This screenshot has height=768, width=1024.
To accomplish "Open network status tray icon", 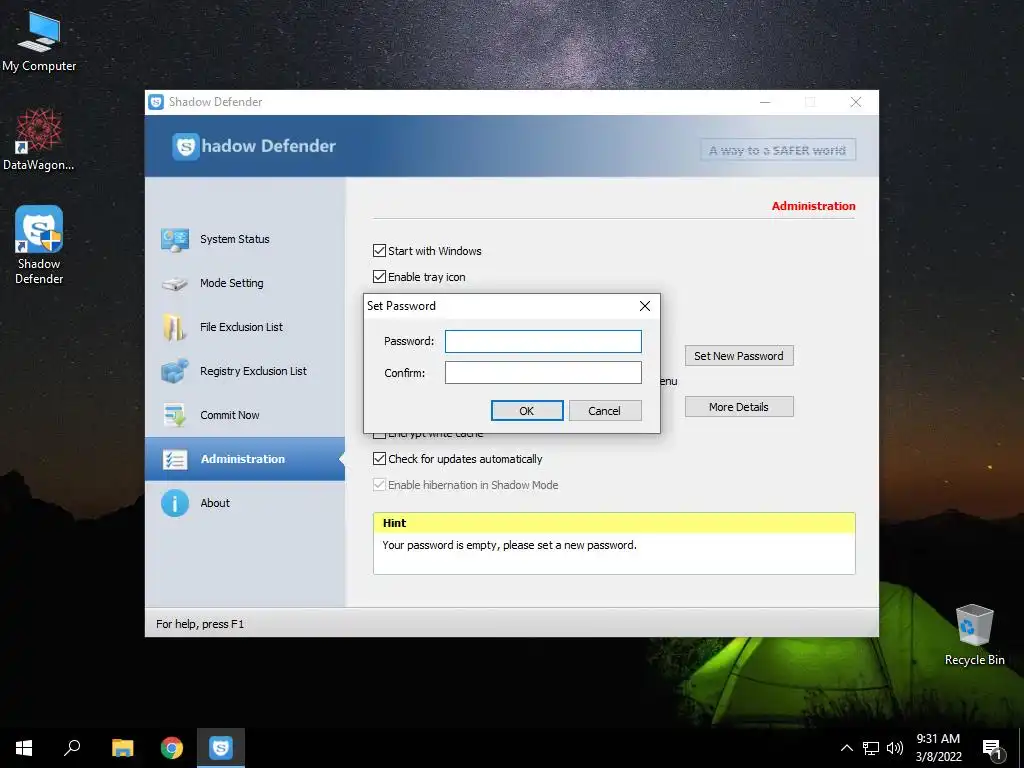I will tap(871, 748).
